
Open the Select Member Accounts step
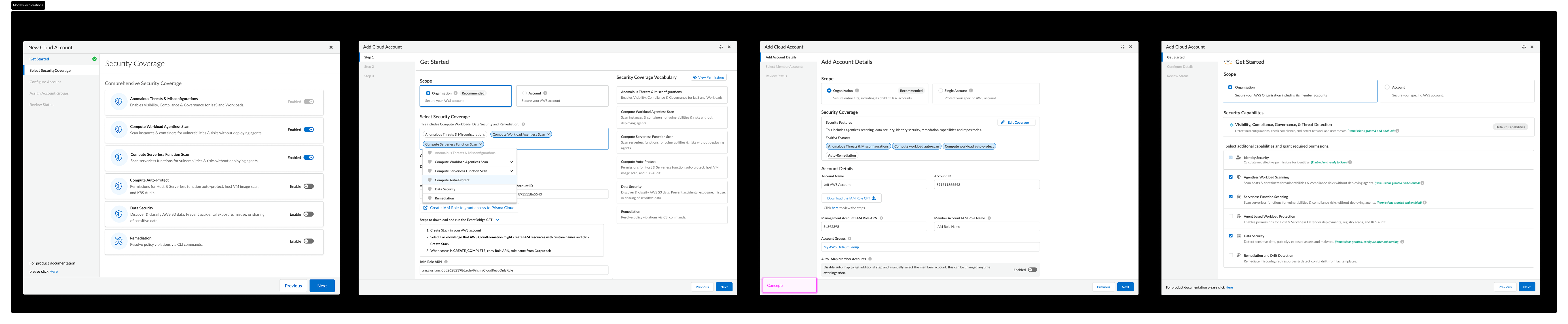[x=785, y=66]
